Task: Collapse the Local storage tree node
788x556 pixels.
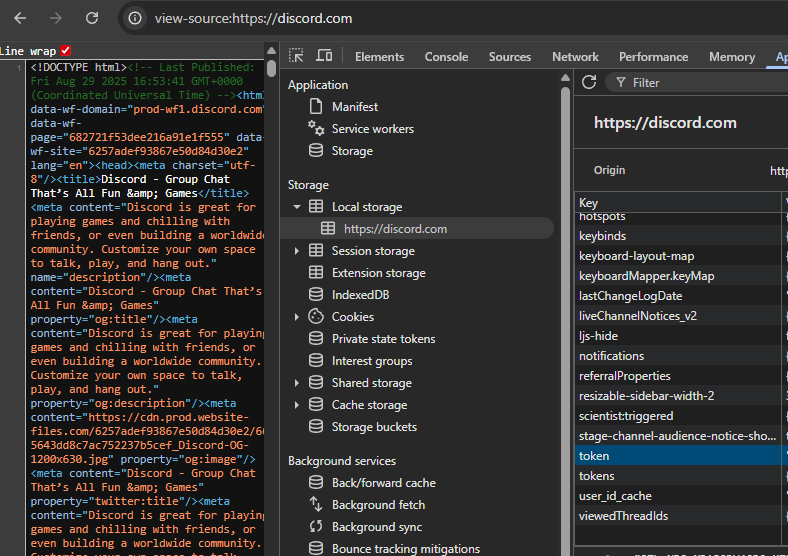Action: [x=297, y=207]
